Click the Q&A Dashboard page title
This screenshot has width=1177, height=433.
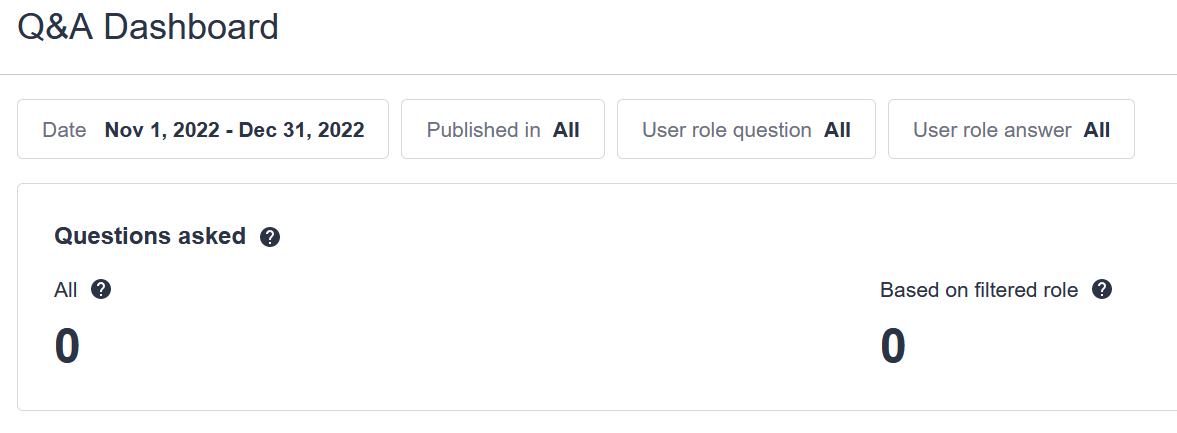[148, 28]
